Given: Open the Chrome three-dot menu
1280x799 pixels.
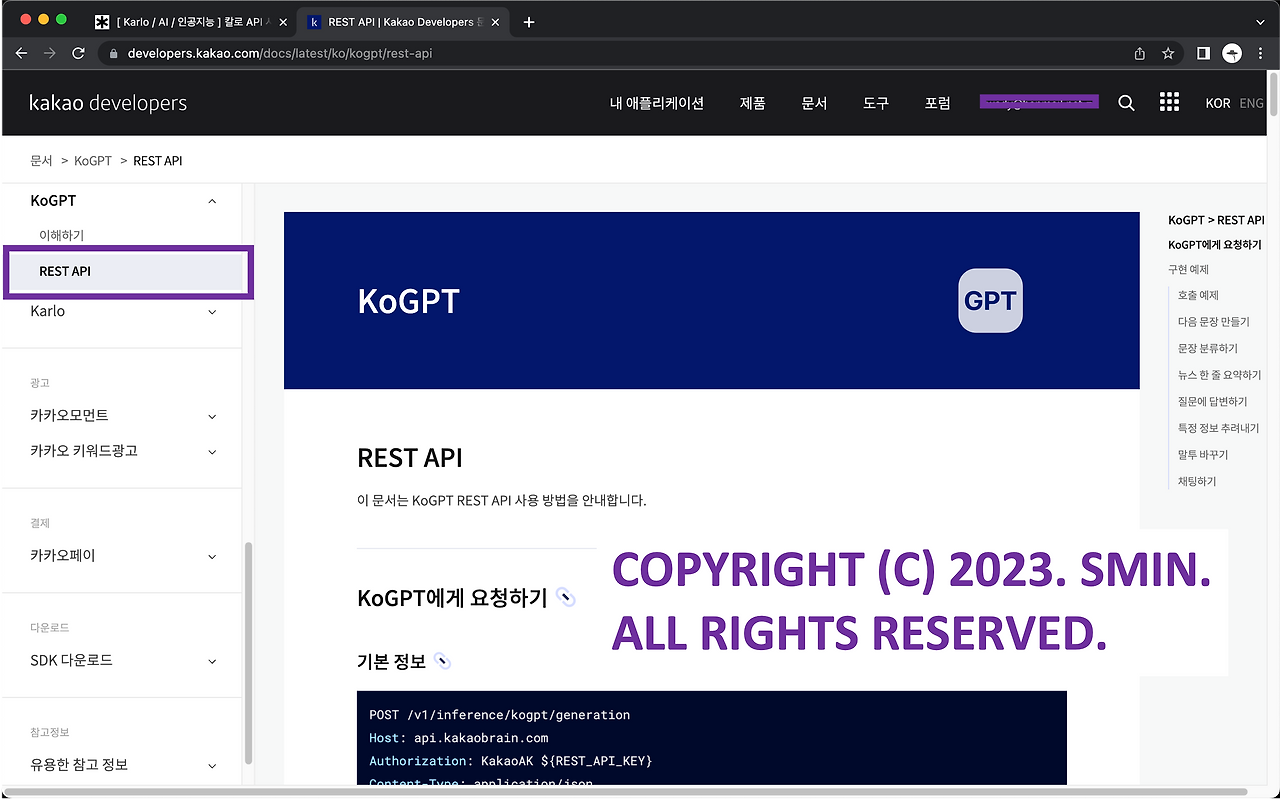Looking at the screenshot, I should [1260, 53].
